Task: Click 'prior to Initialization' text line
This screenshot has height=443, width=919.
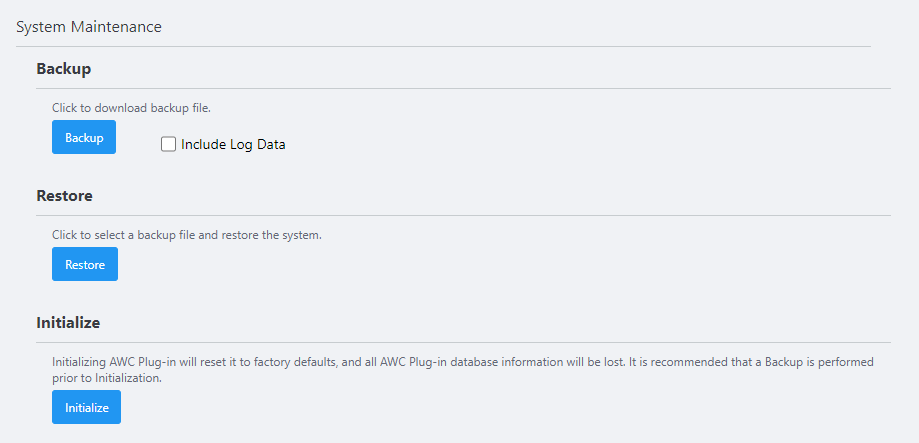Action: (x=106, y=379)
